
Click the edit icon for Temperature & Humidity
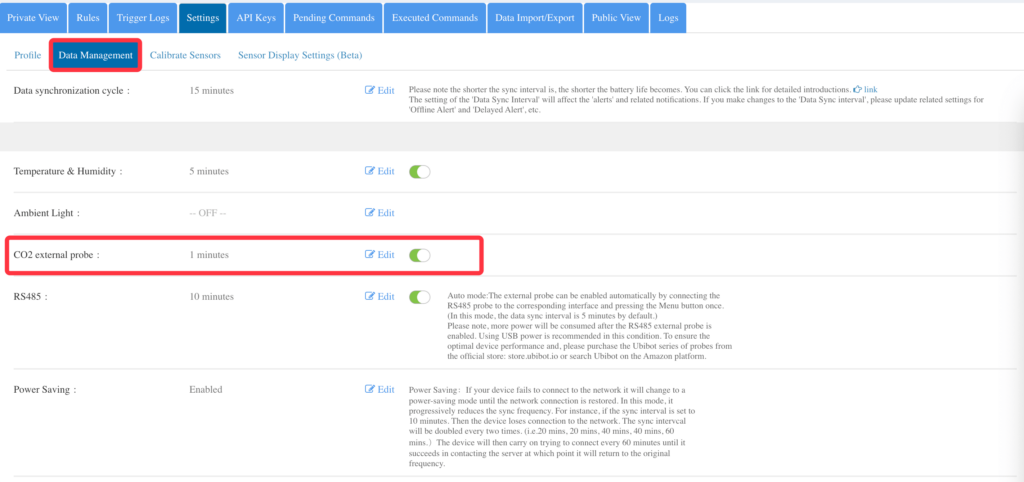(x=370, y=171)
